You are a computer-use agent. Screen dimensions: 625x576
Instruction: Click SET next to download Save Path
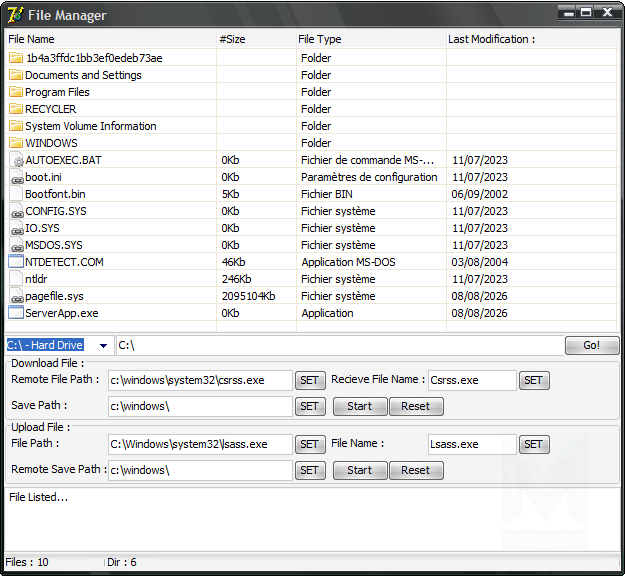tap(310, 406)
